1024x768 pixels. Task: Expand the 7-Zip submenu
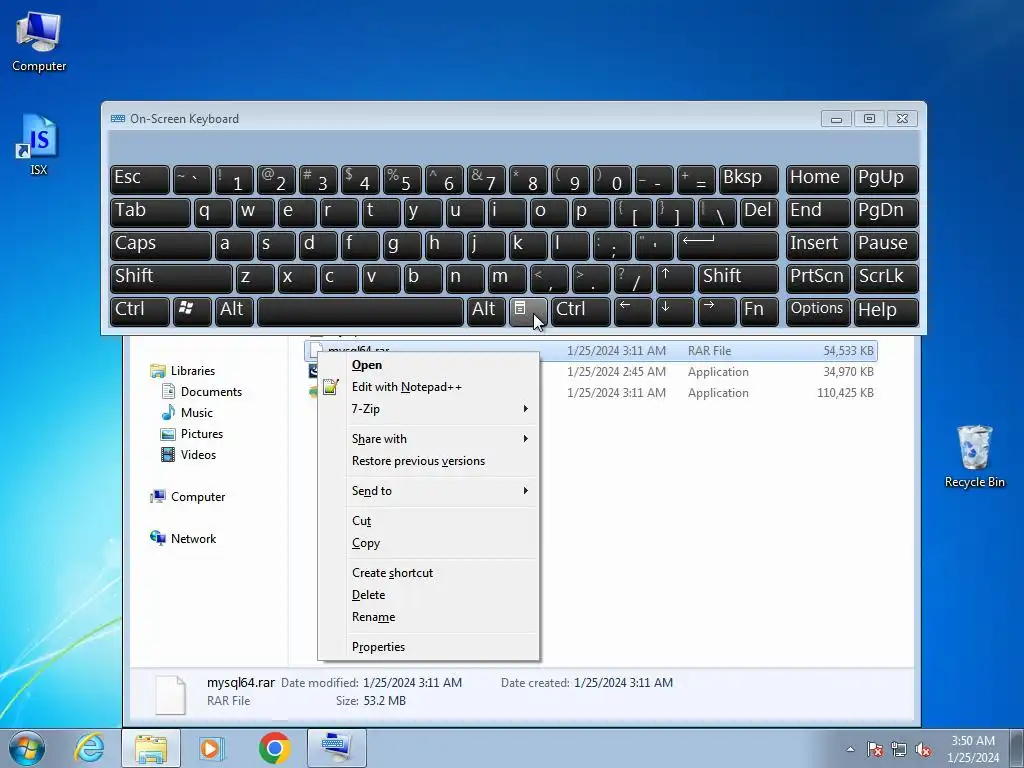click(x=440, y=409)
